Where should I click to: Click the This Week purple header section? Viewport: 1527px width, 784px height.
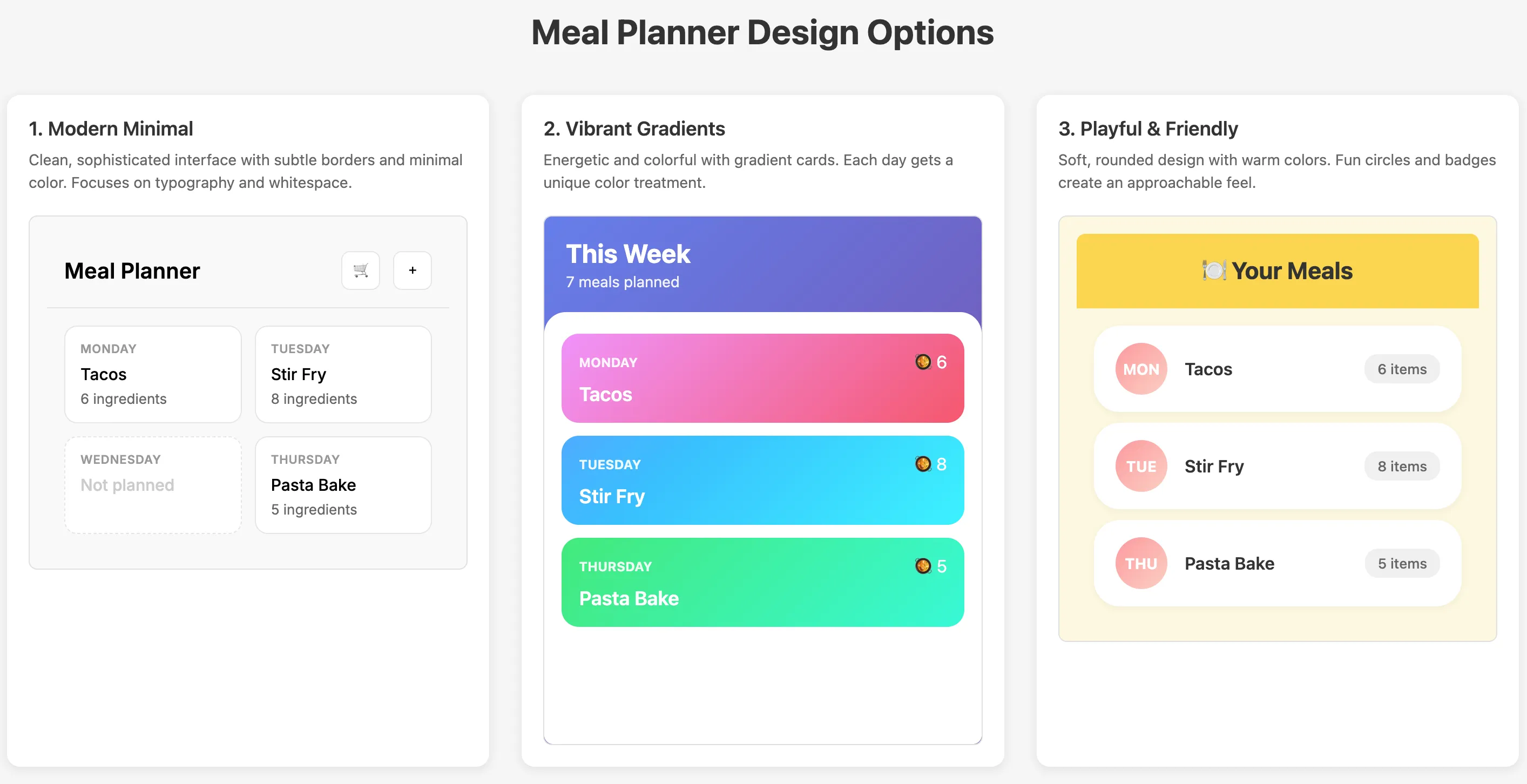[x=762, y=266]
